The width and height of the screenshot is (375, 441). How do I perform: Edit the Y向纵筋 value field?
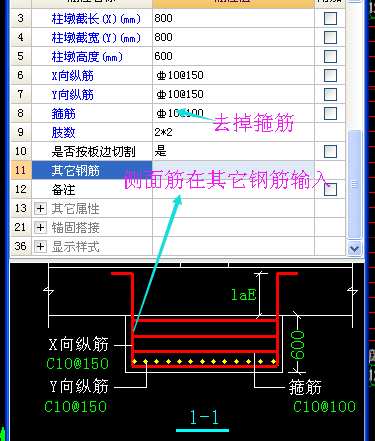click(x=233, y=94)
